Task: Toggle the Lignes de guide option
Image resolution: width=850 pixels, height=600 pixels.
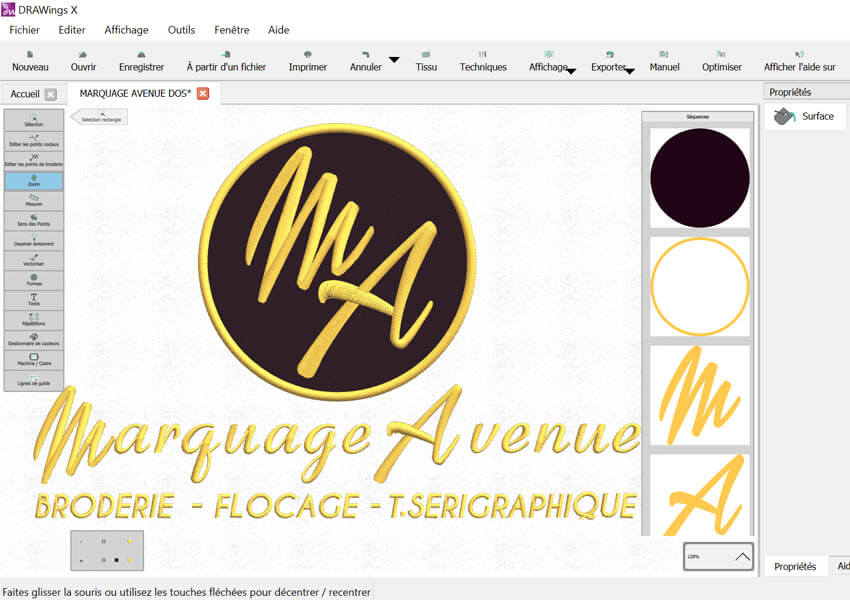Action: coord(32,382)
